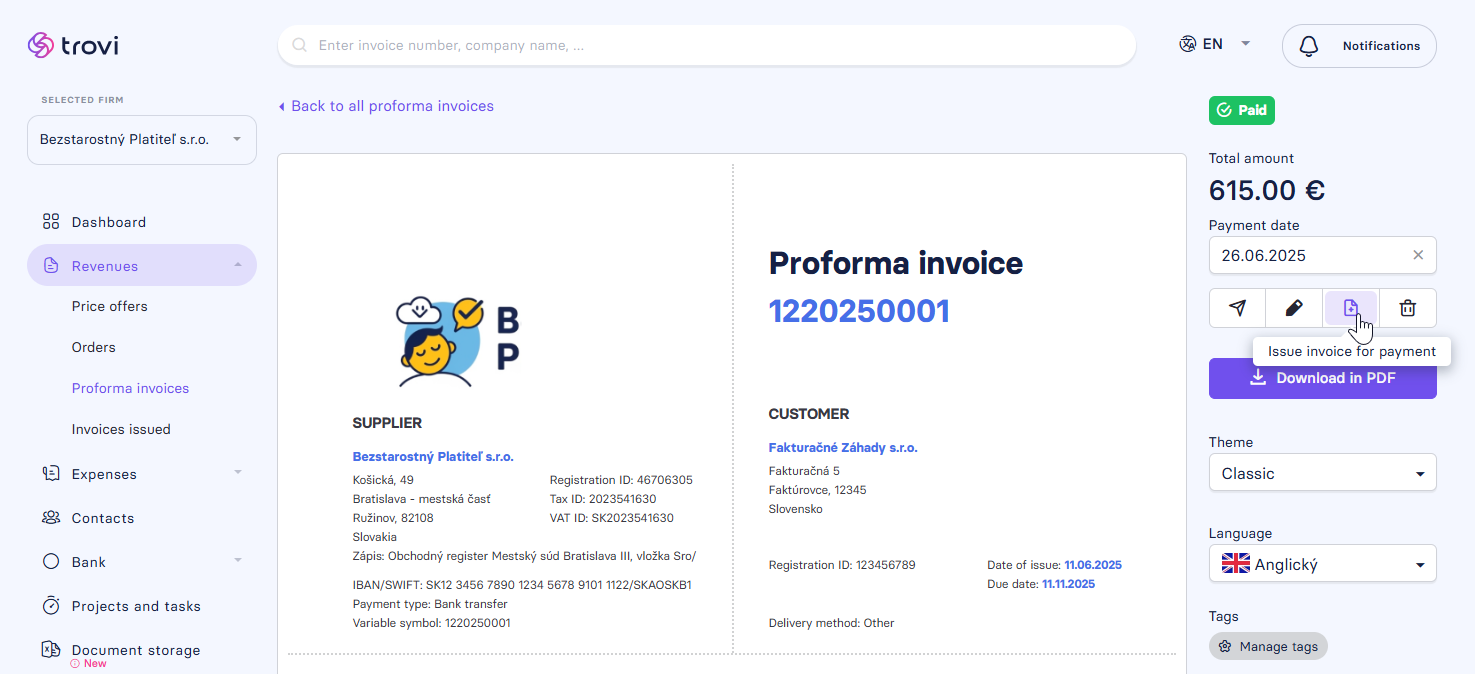1475x674 pixels.
Task: Delete the proforma with trash icon
Action: point(1408,308)
